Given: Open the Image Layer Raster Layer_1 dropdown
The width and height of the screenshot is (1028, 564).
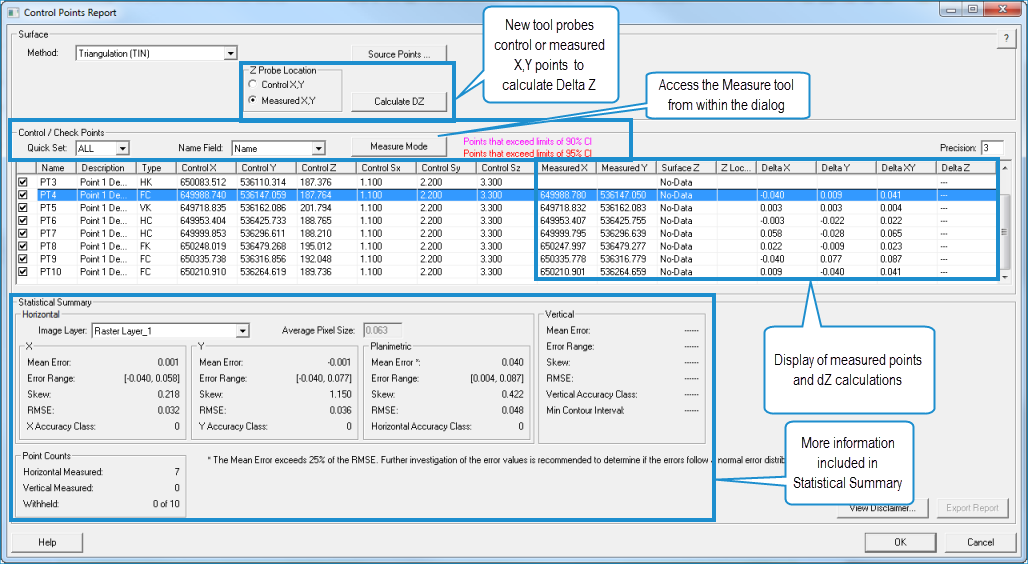Looking at the screenshot, I should tap(170, 331).
